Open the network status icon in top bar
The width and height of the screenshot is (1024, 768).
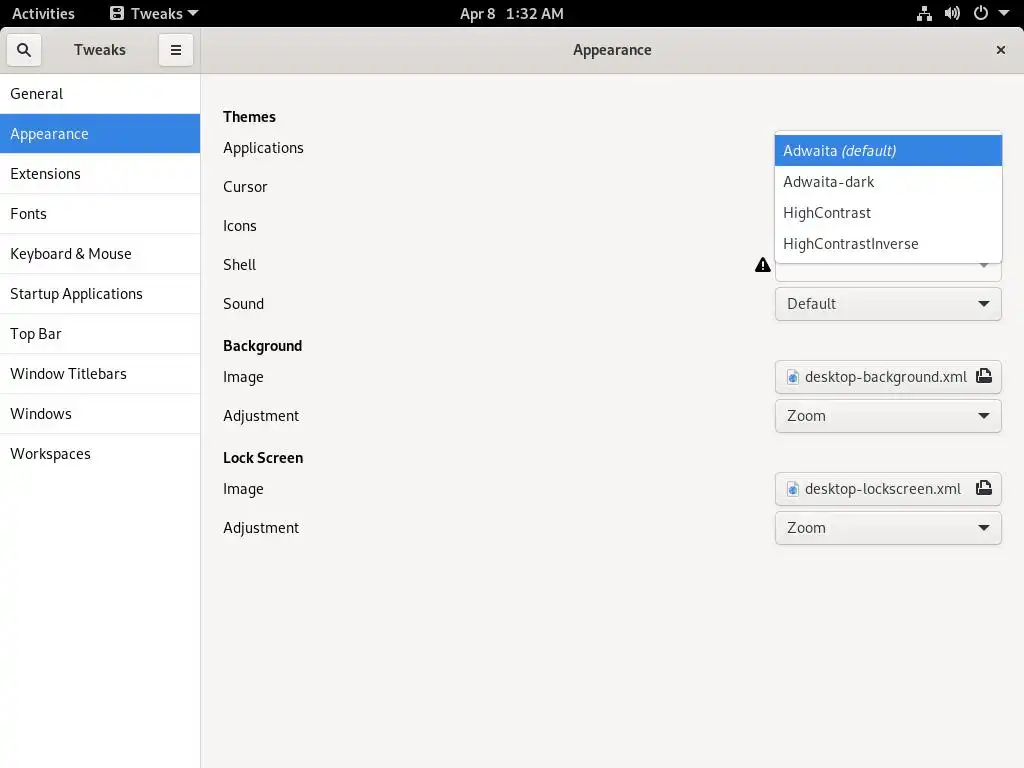coord(924,13)
